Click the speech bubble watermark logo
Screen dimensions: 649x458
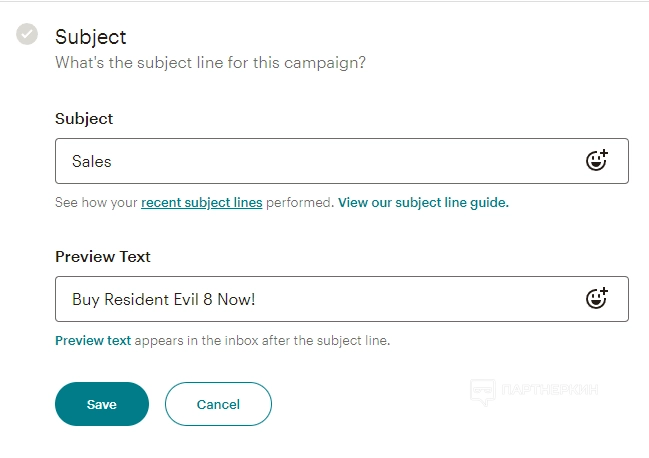point(483,391)
